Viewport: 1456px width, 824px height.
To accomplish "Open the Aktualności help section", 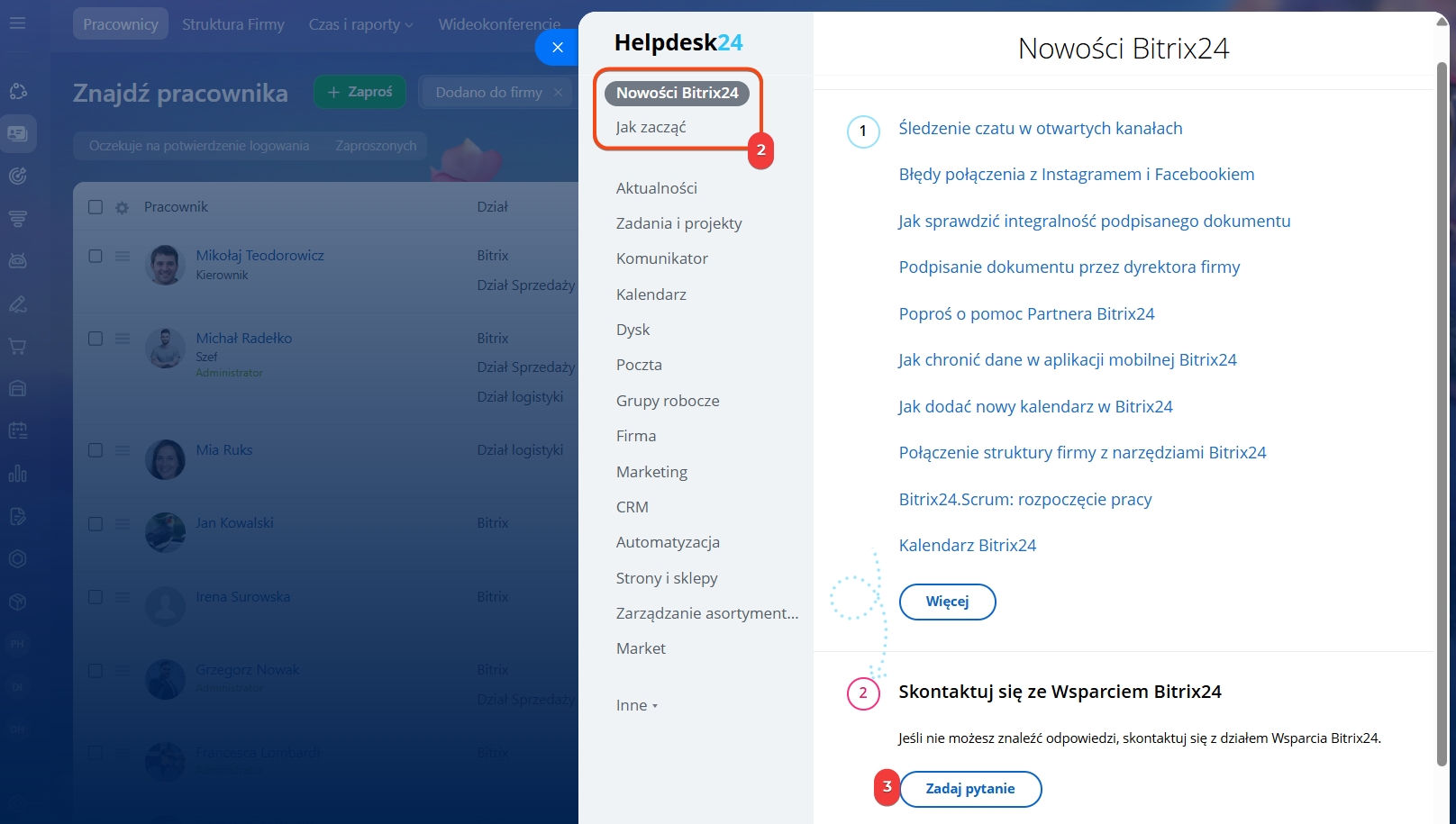I will coord(657,188).
